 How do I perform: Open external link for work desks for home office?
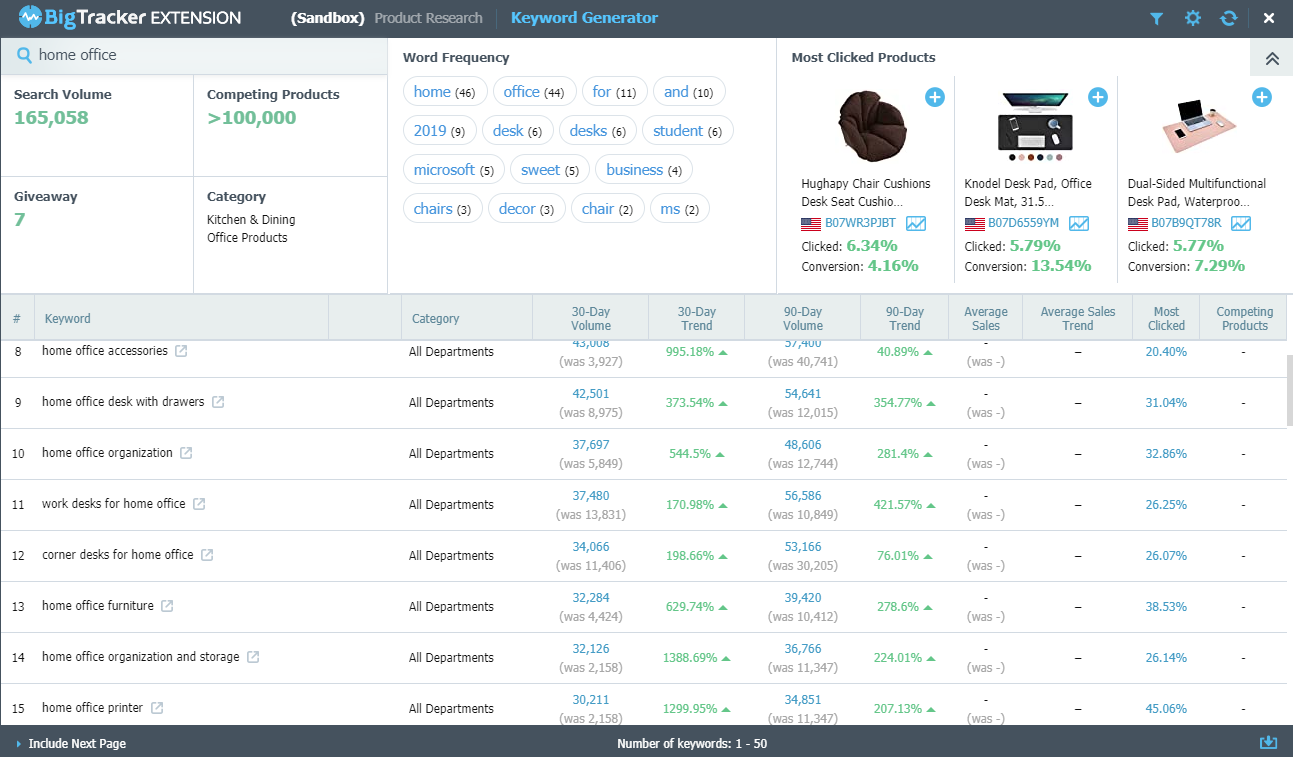[199, 504]
